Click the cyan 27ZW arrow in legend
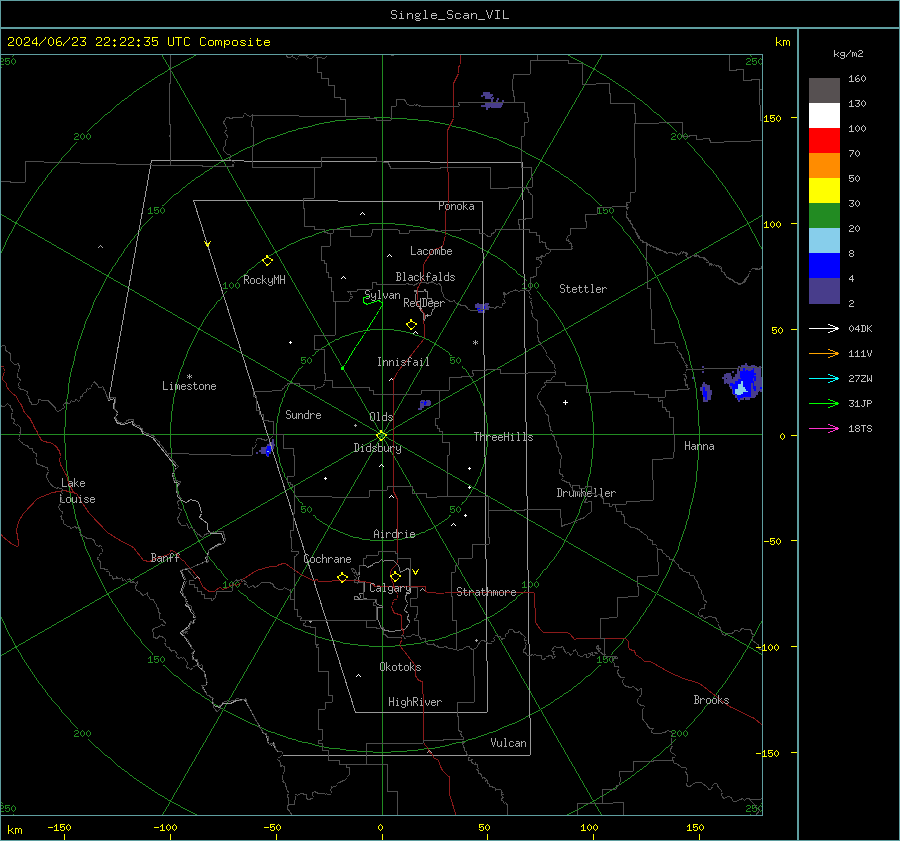The image size is (900, 841). click(824, 378)
